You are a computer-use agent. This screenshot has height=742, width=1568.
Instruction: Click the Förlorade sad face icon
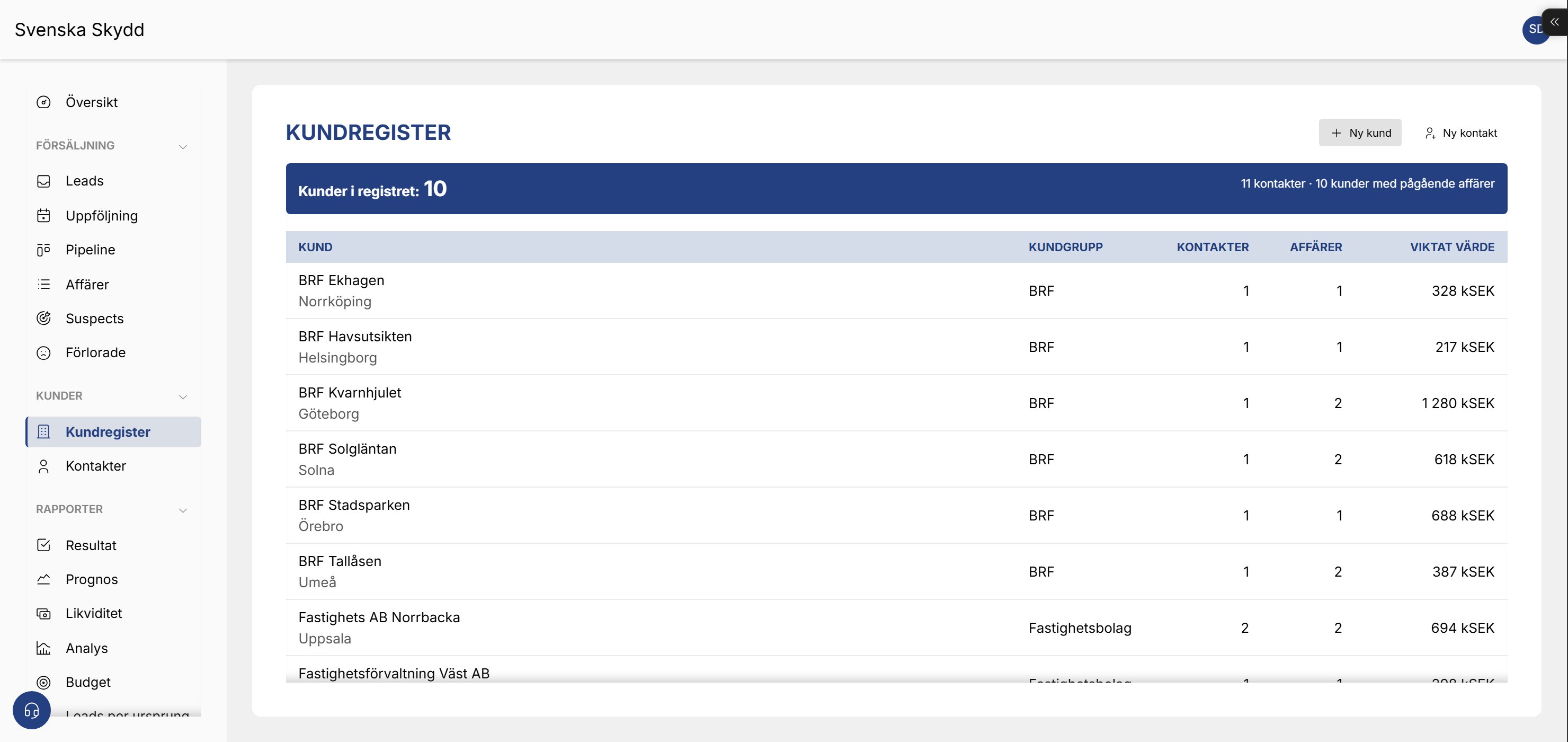coord(43,353)
